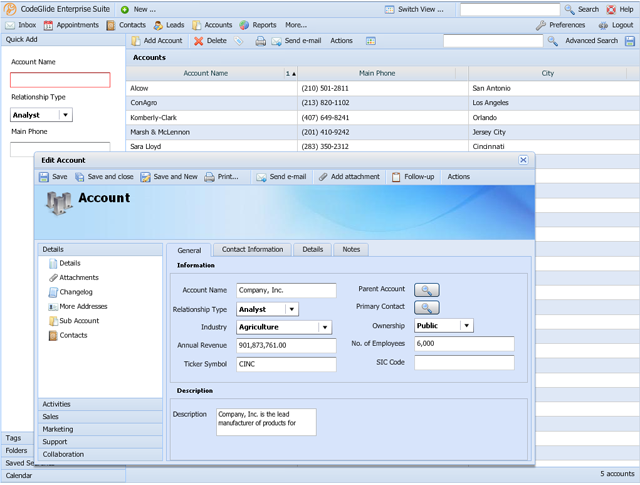Expand the Marketing section
640x485 pixels.
click(100, 429)
